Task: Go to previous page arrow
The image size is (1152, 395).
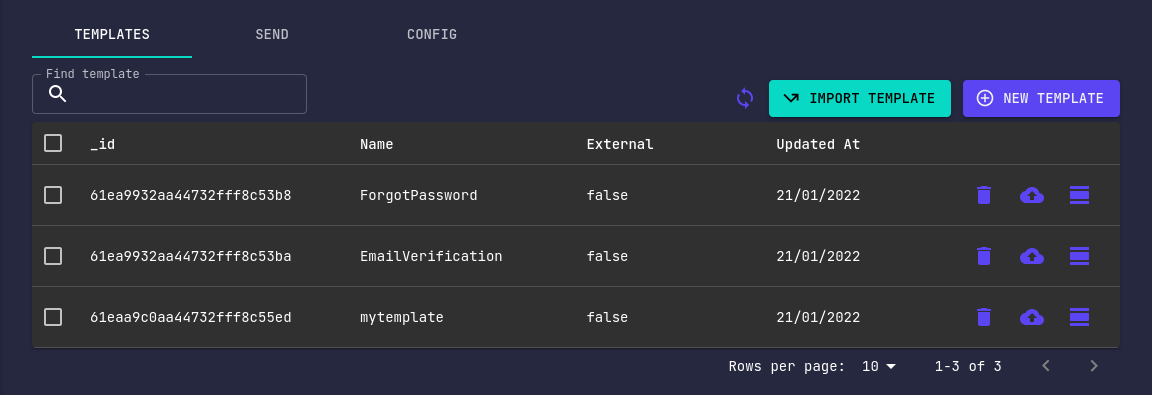Action: 1046,366
